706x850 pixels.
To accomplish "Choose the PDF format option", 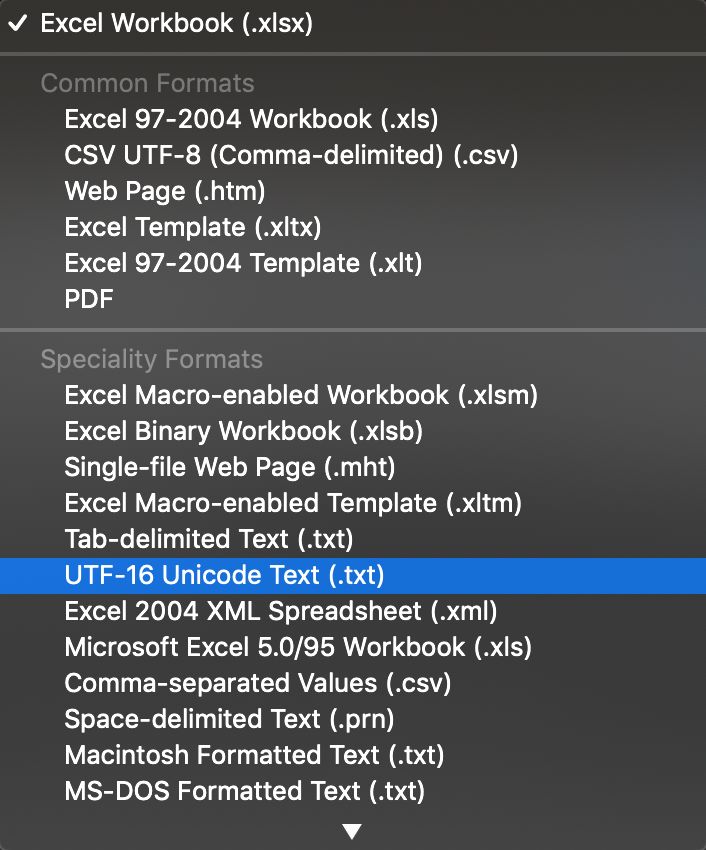I will (89, 299).
